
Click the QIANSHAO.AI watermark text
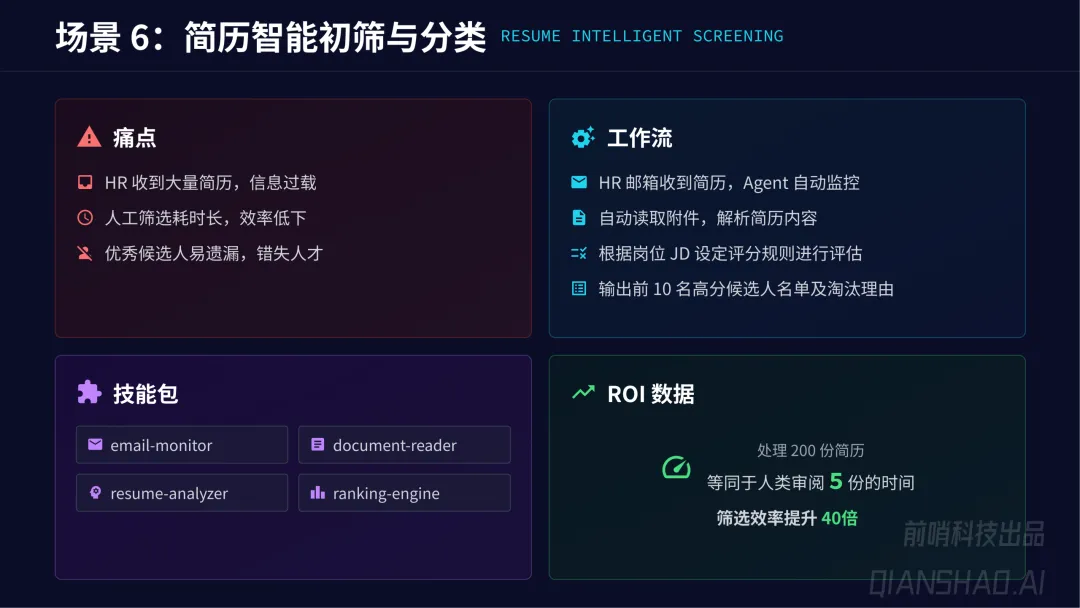pyautogui.click(x=956, y=580)
